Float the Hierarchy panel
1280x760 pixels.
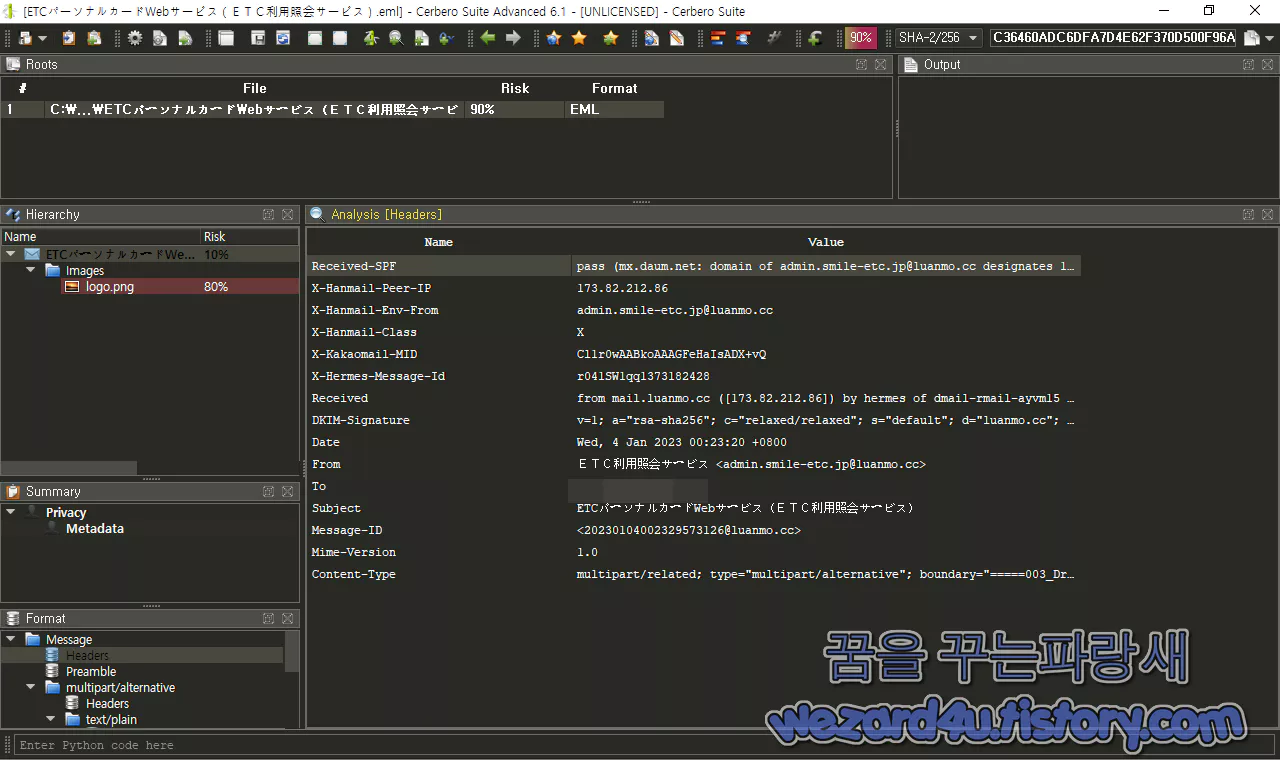268,214
